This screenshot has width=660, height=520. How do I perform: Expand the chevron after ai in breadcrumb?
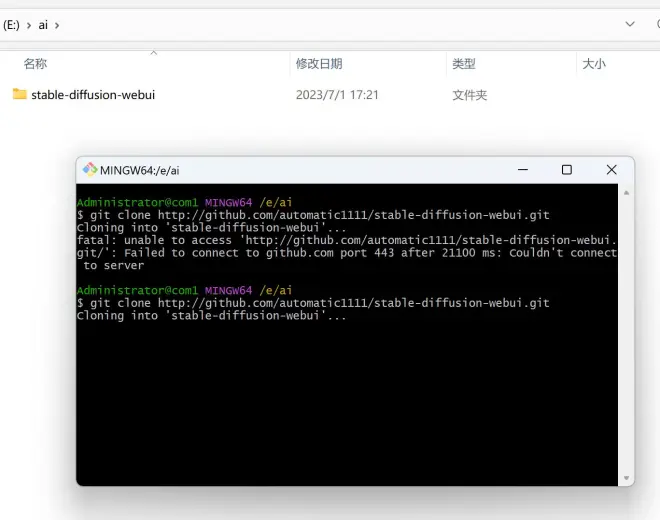point(57,25)
